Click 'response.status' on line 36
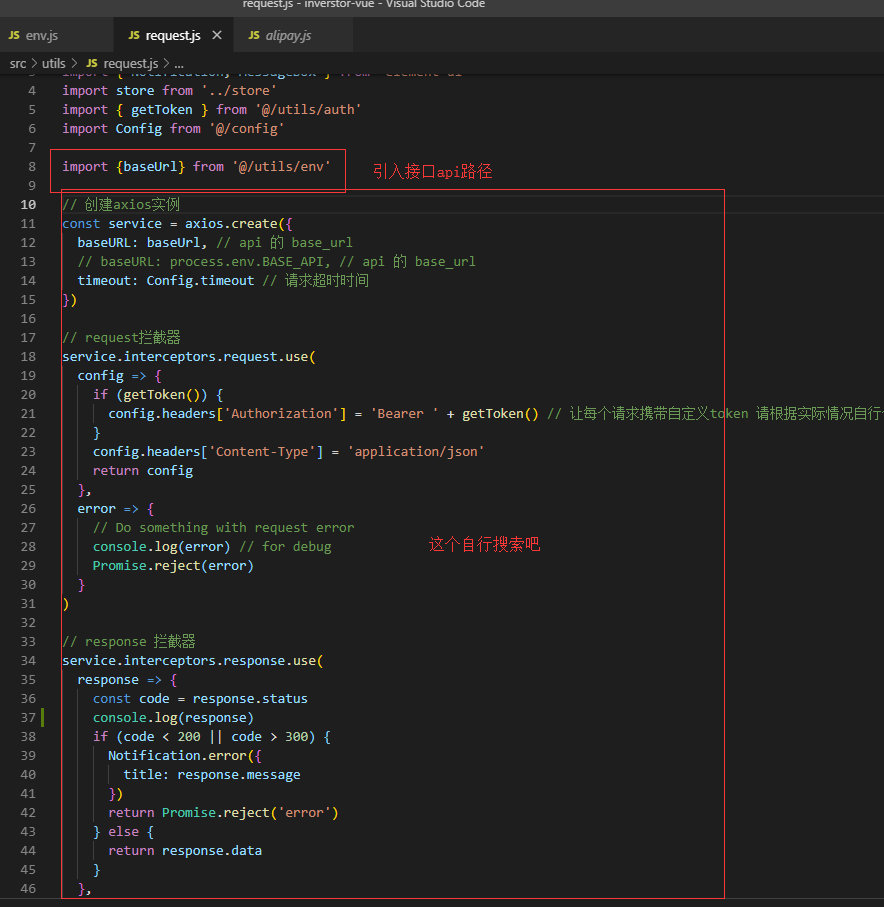 pos(250,699)
